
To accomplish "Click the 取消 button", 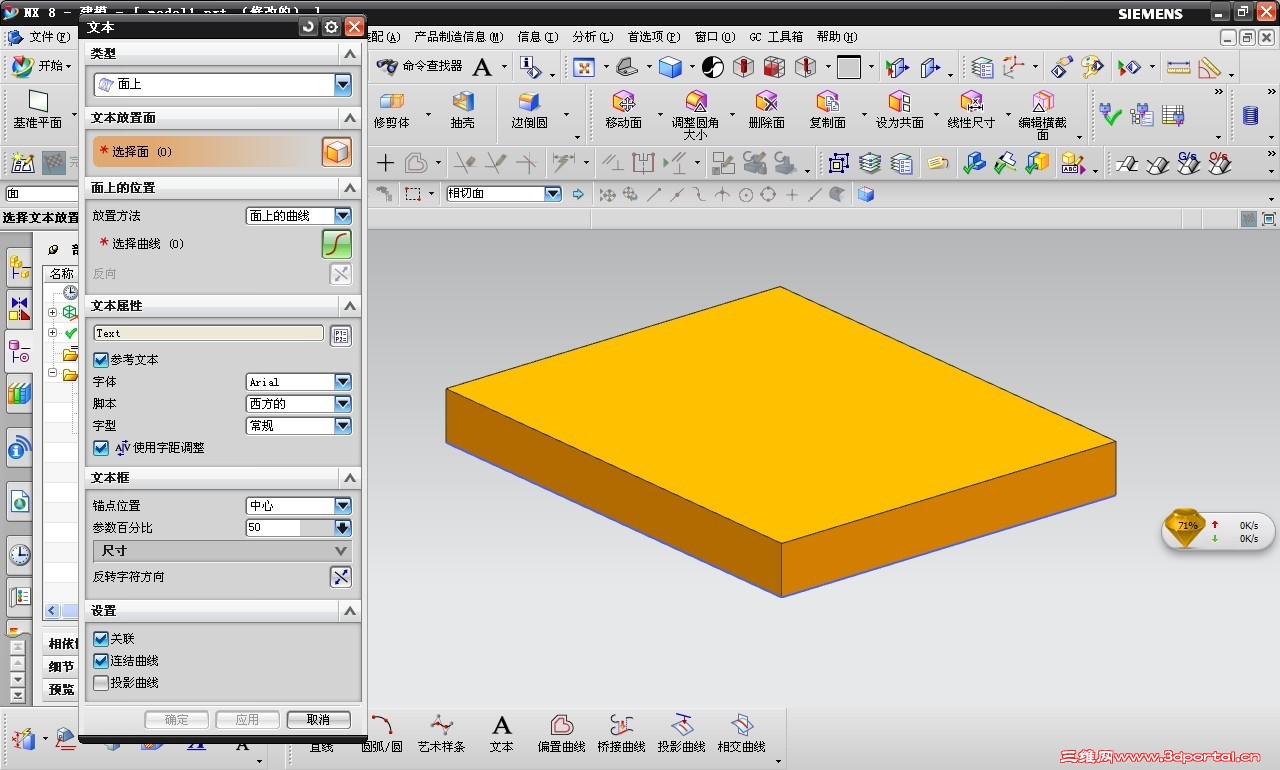I will [318, 720].
